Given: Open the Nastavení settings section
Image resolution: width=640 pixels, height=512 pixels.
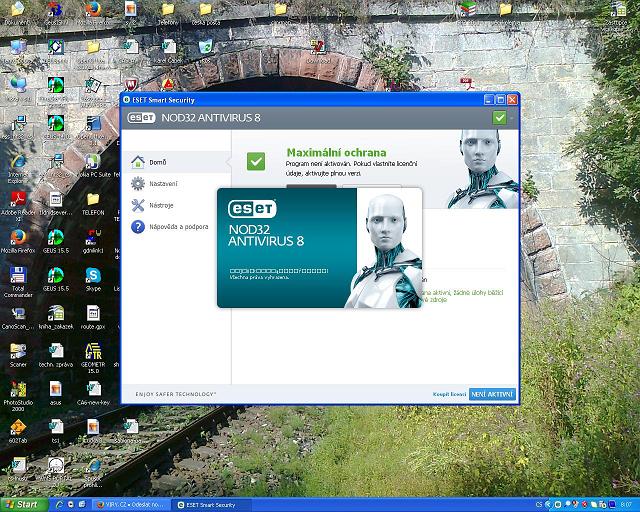Looking at the screenshot, I should point(176,184).
